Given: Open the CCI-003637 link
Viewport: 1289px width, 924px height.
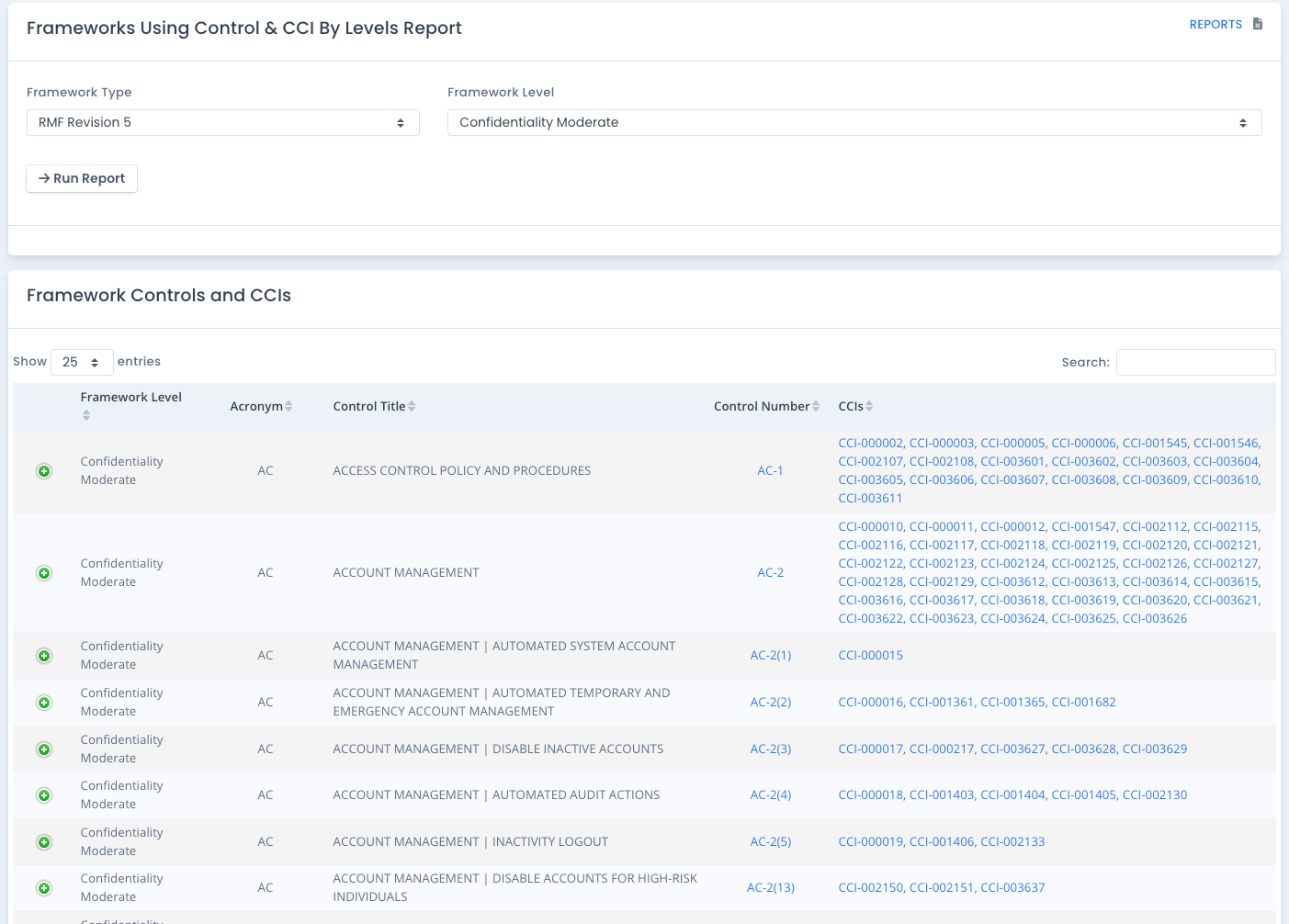Looking at the screenshot, I should coord(1012,887).
